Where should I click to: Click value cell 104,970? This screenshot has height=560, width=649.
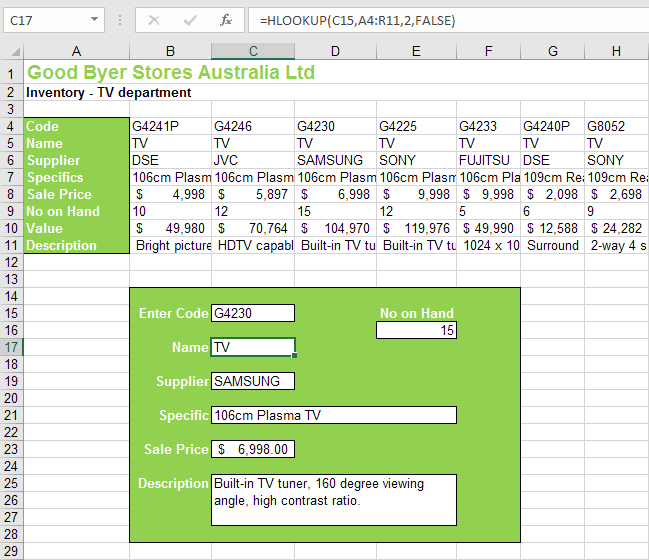[336, 228]
